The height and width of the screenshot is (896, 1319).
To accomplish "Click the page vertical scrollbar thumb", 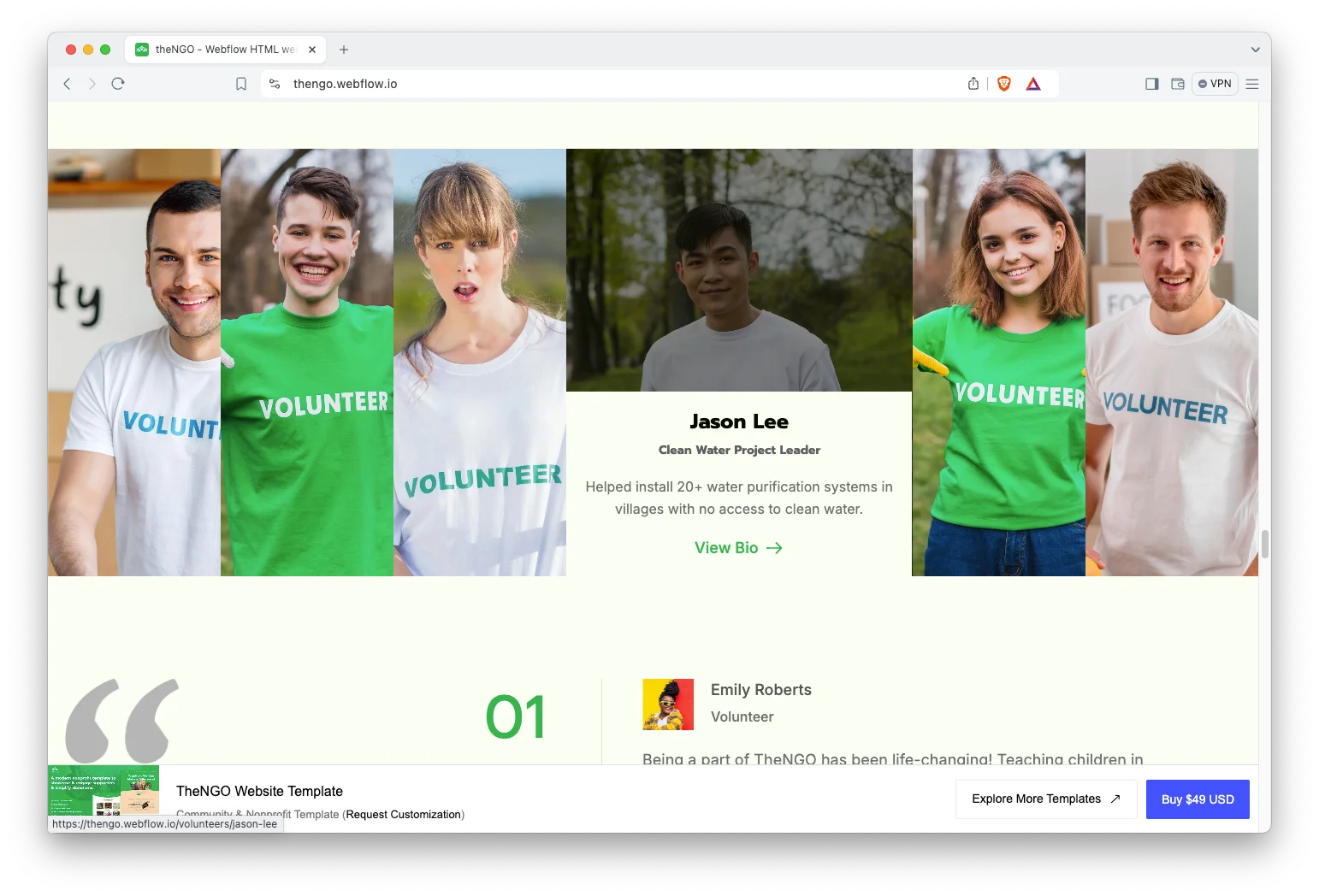I will pyautogui.click(x=1264, y=544).
